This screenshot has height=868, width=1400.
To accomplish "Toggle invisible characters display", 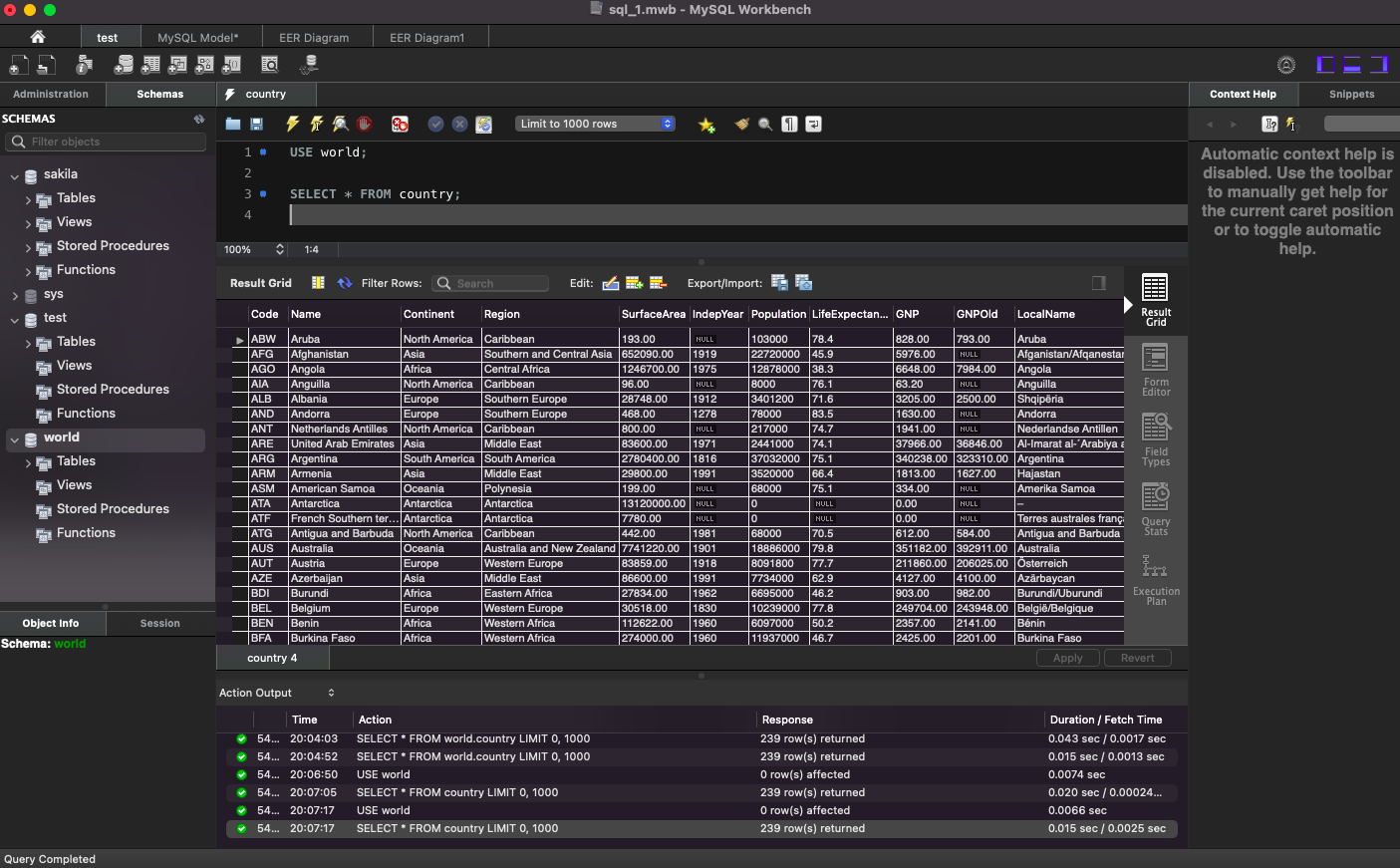I will tap(789, 125).
